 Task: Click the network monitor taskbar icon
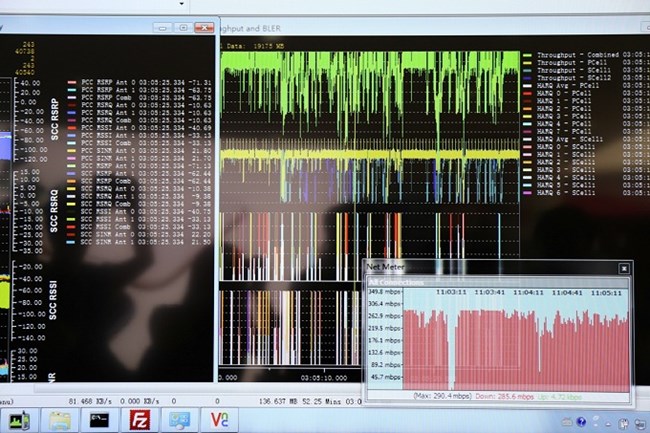[181, 420]
